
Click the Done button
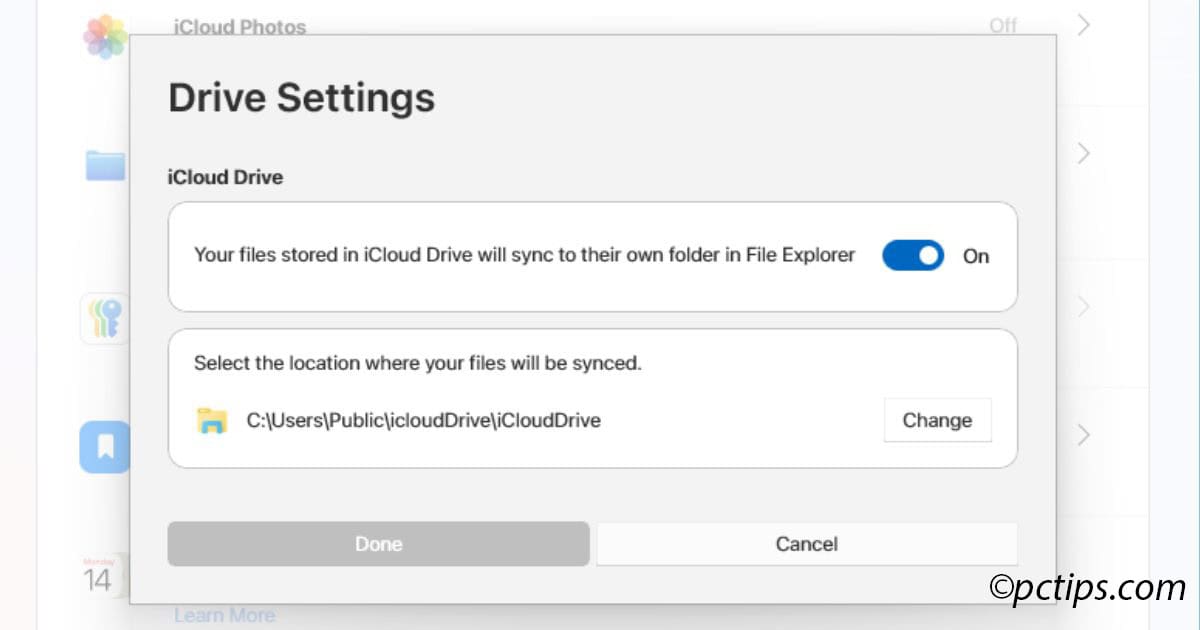[x=378, y=544]
